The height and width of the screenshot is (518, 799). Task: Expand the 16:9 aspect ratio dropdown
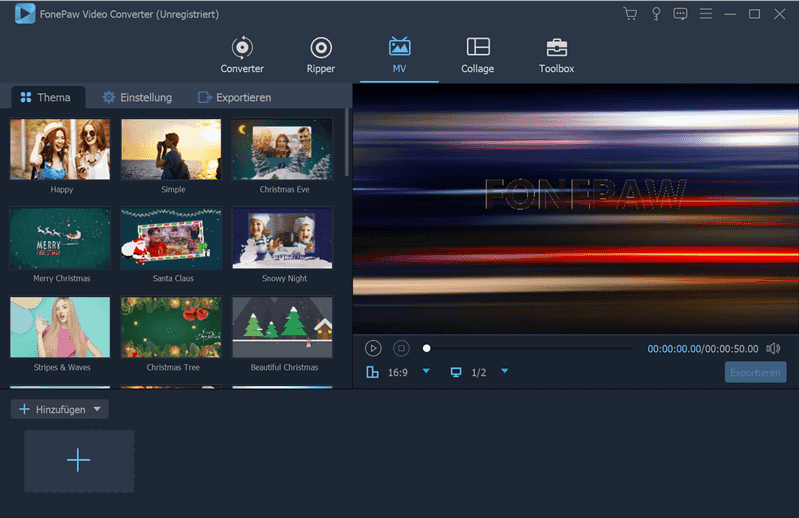[x=427, y=371]
